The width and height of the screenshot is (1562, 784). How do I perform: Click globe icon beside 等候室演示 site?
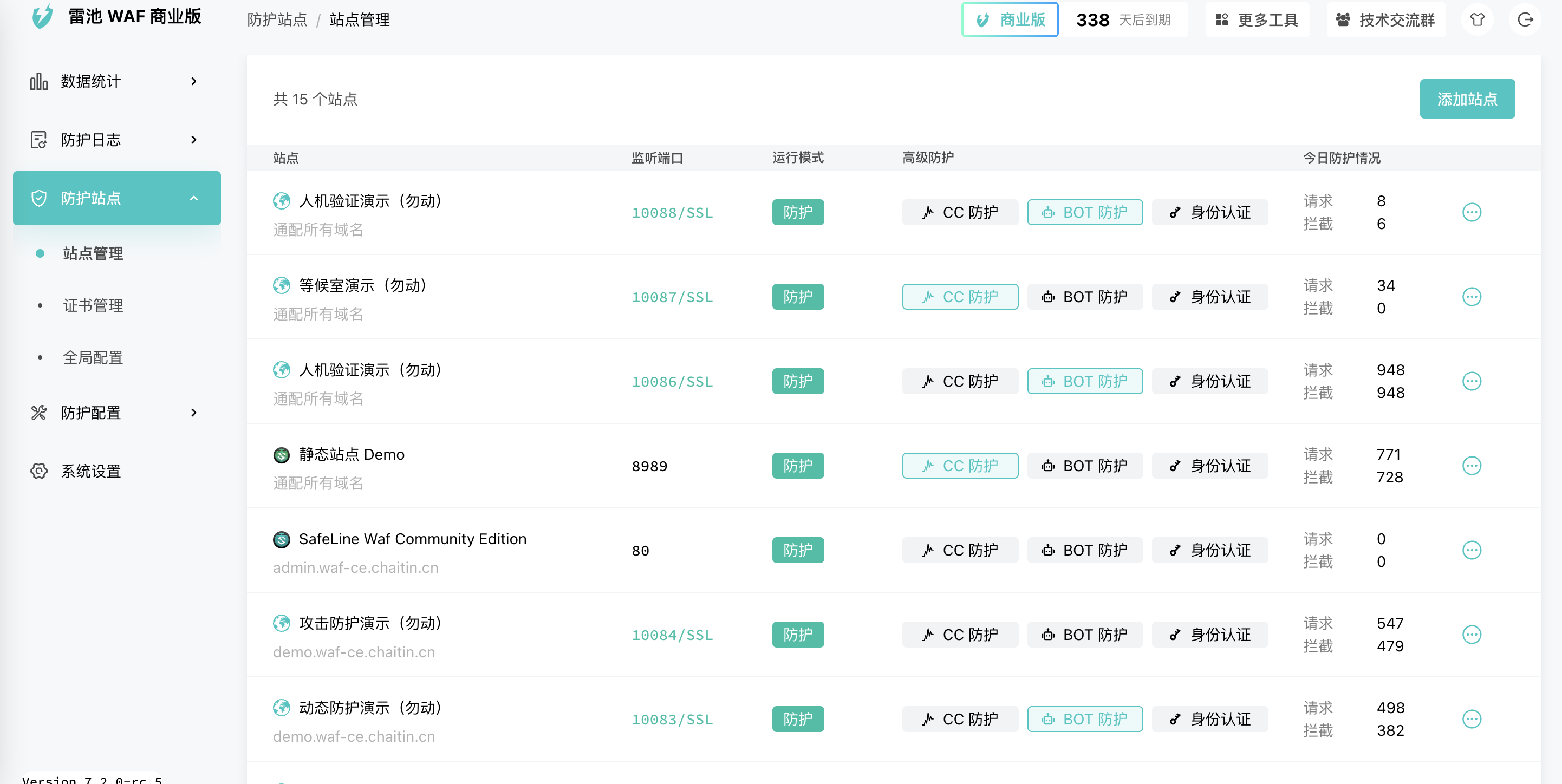coord(281,285)
